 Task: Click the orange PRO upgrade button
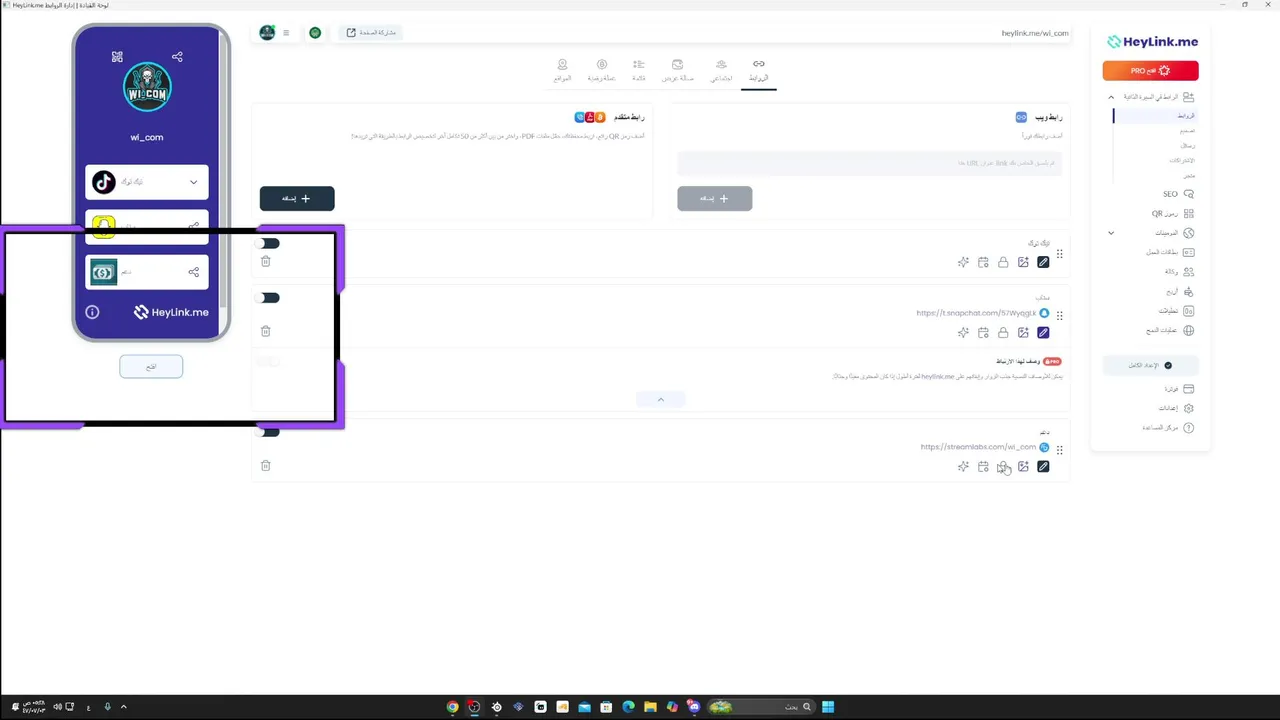click(1150, 71)
